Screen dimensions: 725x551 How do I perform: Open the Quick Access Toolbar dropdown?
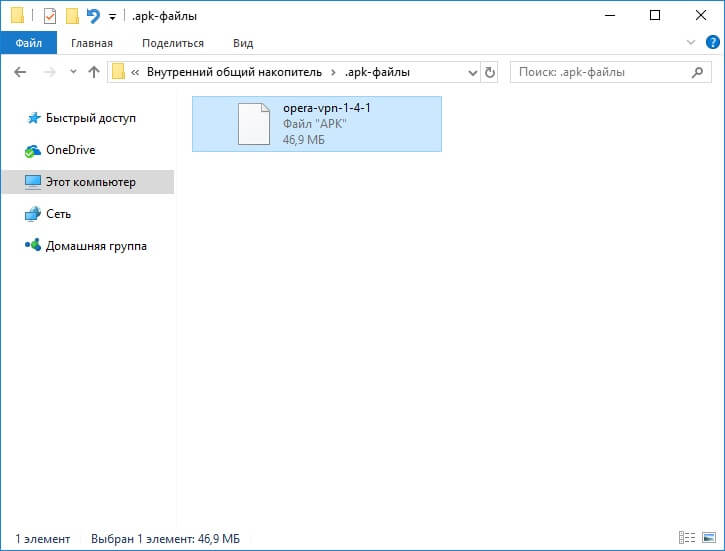pos(112,17)
